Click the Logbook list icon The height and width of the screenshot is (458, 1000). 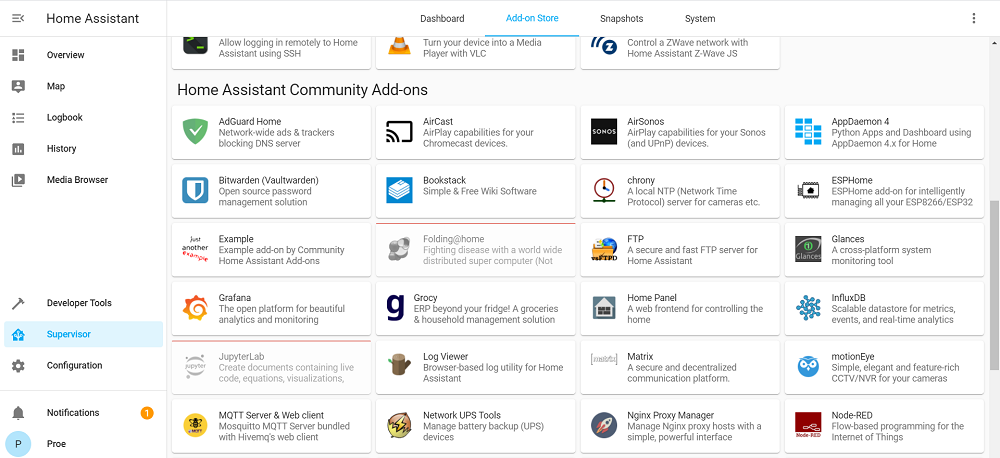coord(18,117)
